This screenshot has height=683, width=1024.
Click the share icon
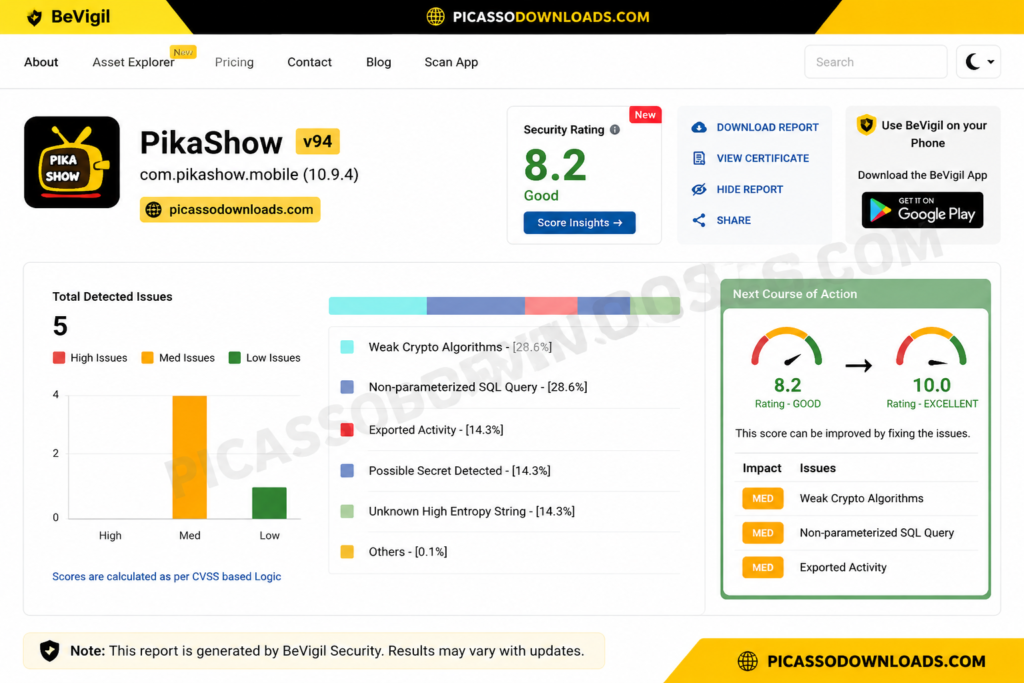click(699, 220)
